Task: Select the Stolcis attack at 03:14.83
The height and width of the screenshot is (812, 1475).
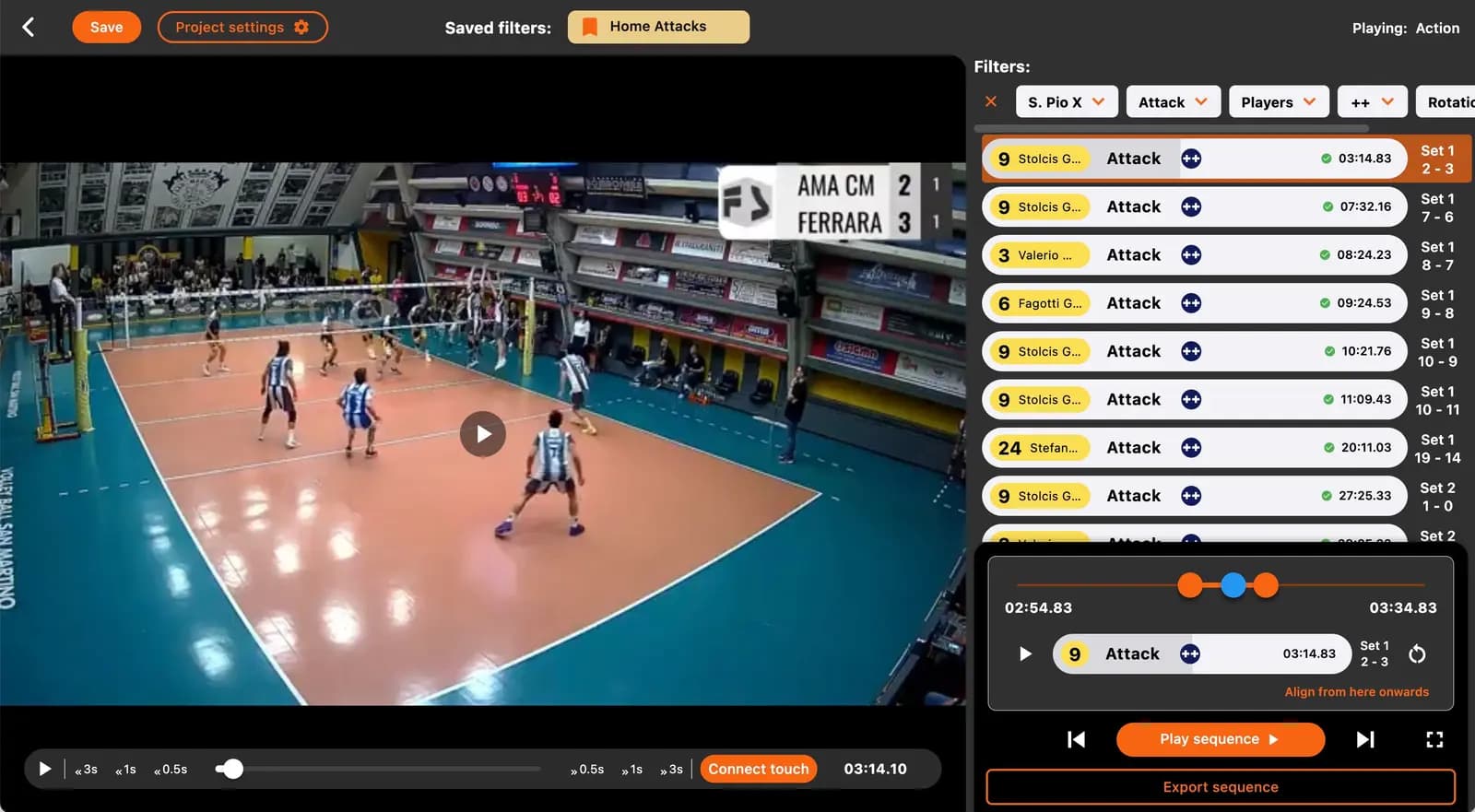Action: [1194, 159]
